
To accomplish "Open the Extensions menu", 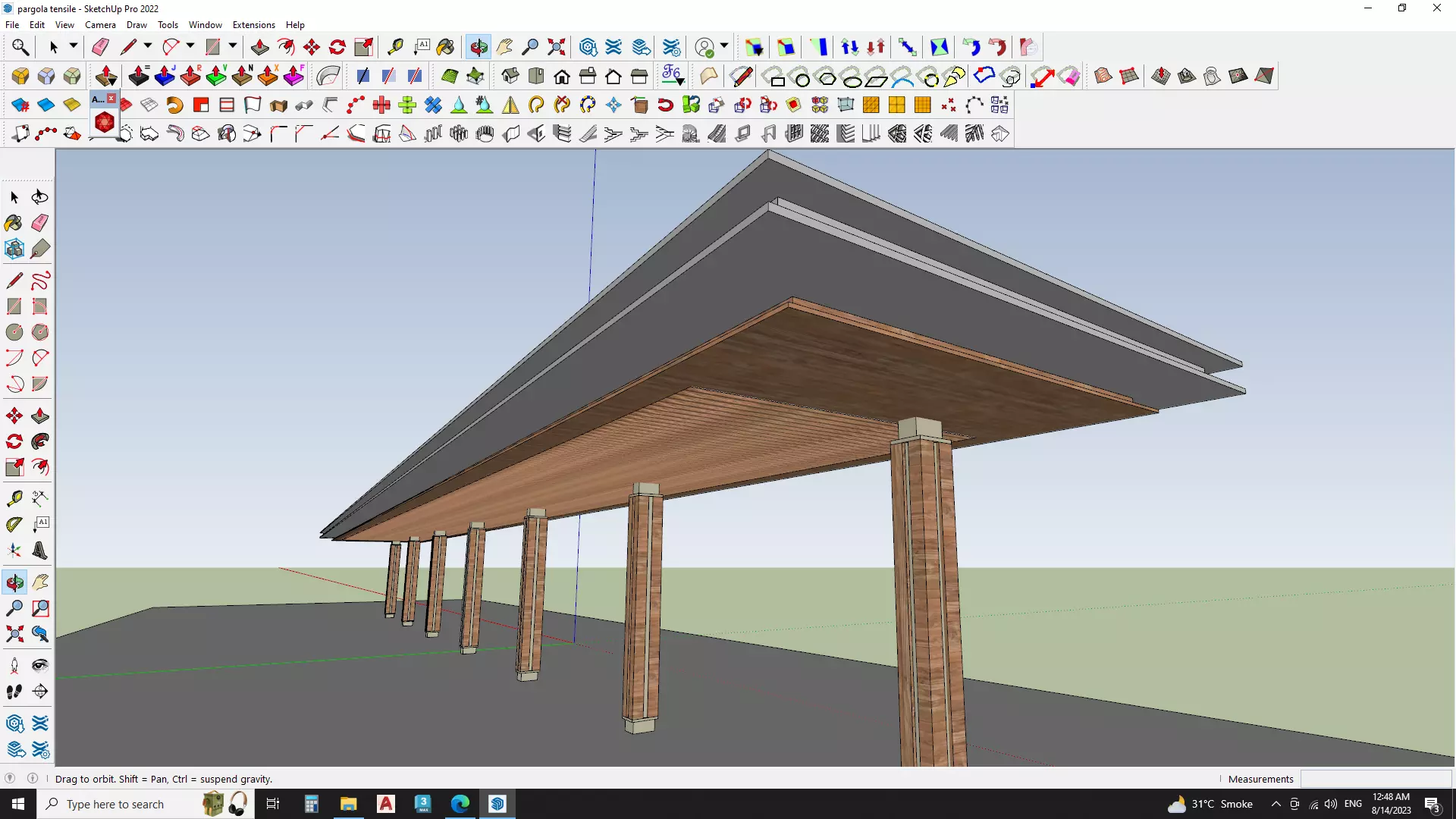I will [x=254, y=25].
